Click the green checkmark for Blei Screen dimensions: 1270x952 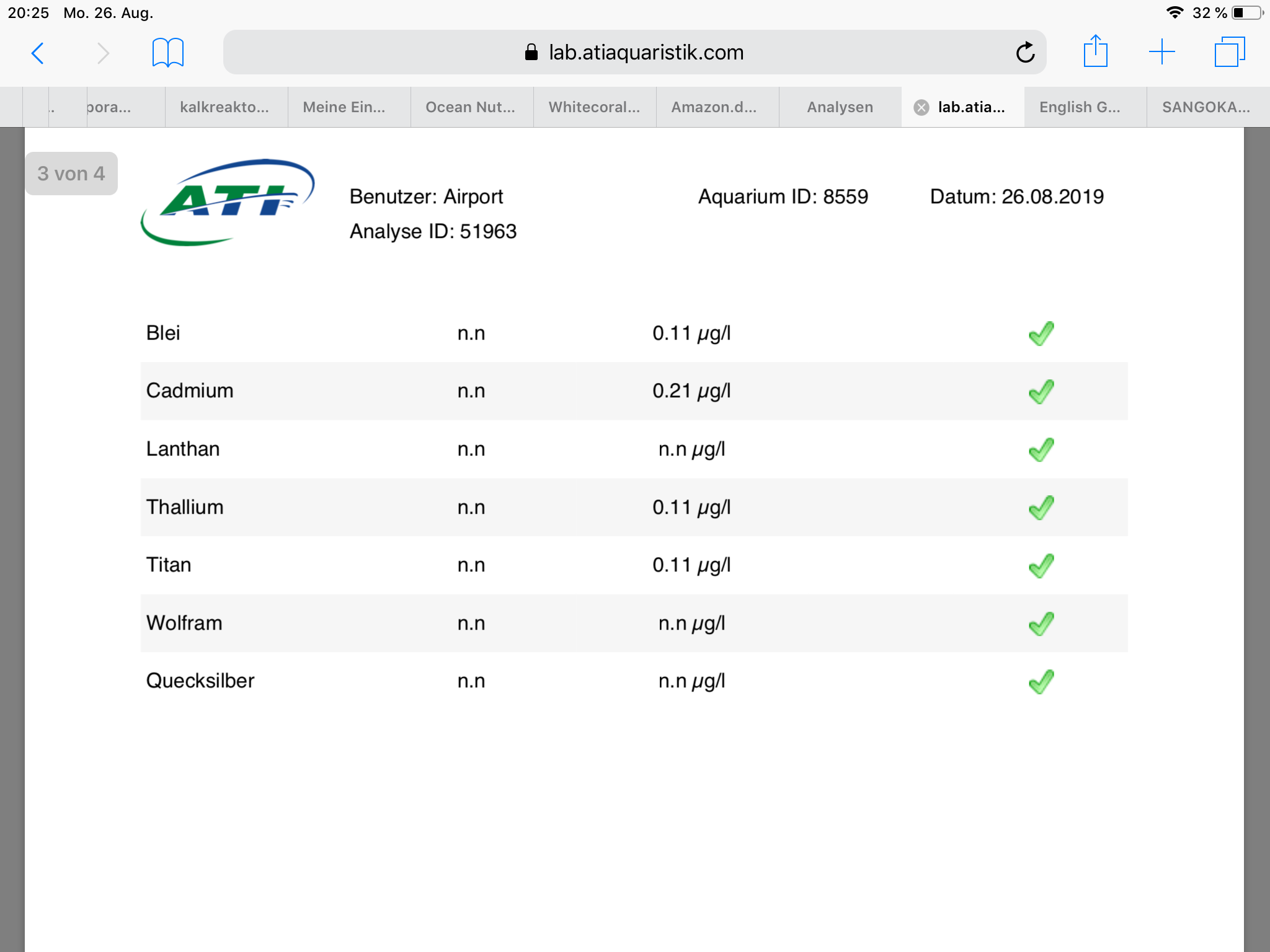(1041, 333)
